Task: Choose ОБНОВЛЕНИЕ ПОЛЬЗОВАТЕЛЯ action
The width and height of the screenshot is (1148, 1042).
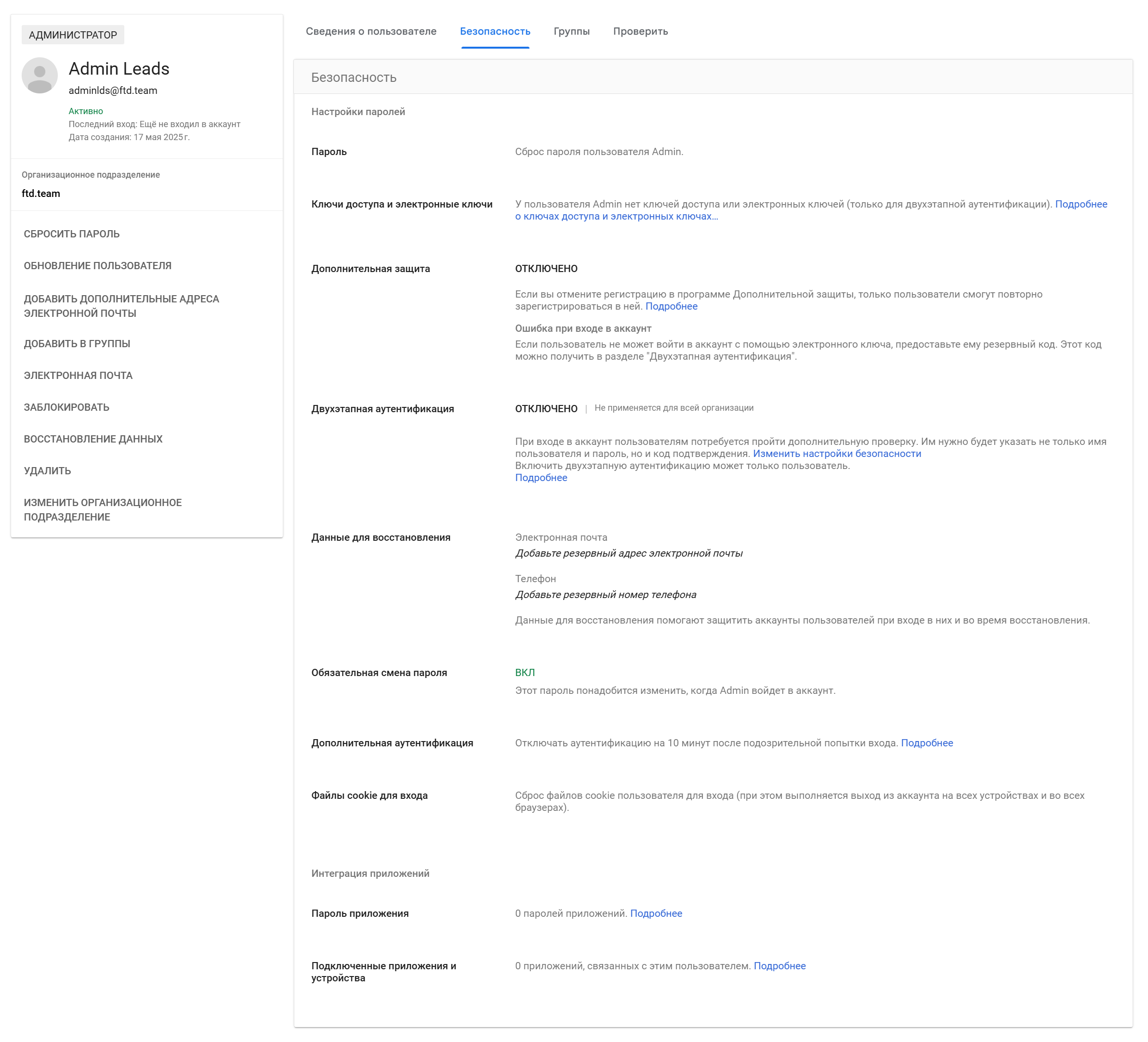Action: point(97,266)
